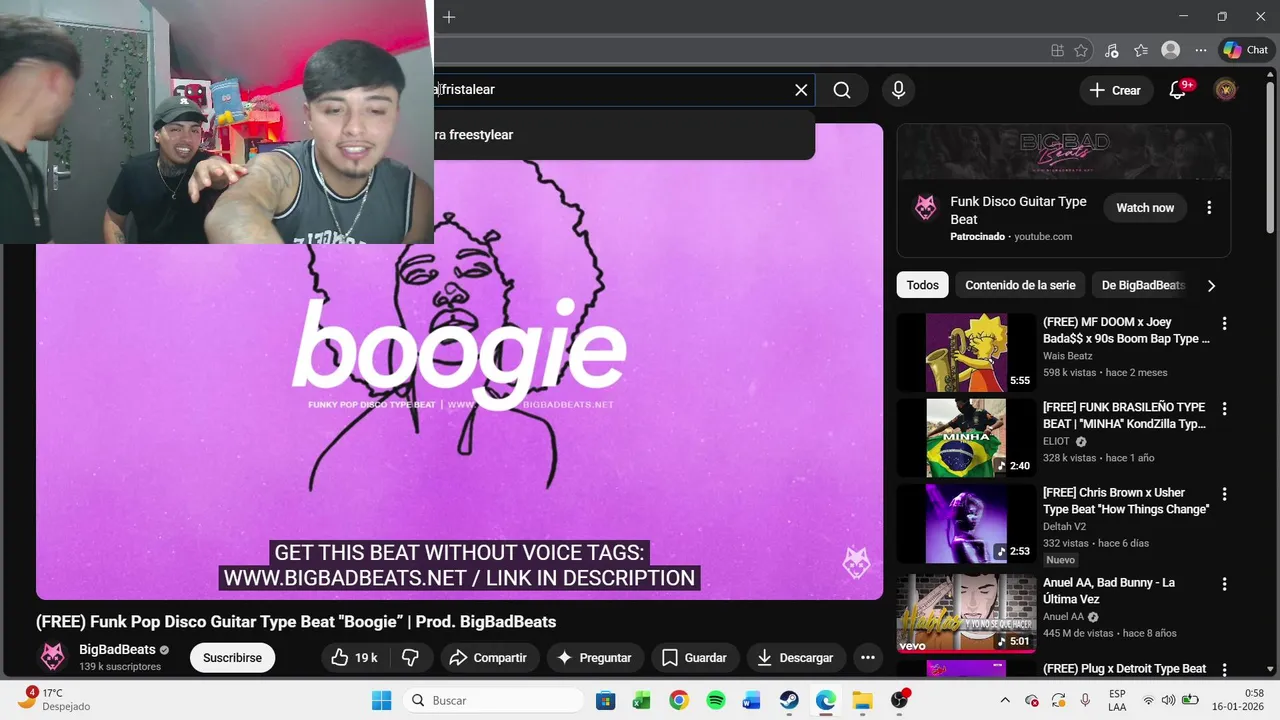Add page to favorites star icon

pyautogui.click(x=1081, y=50)
